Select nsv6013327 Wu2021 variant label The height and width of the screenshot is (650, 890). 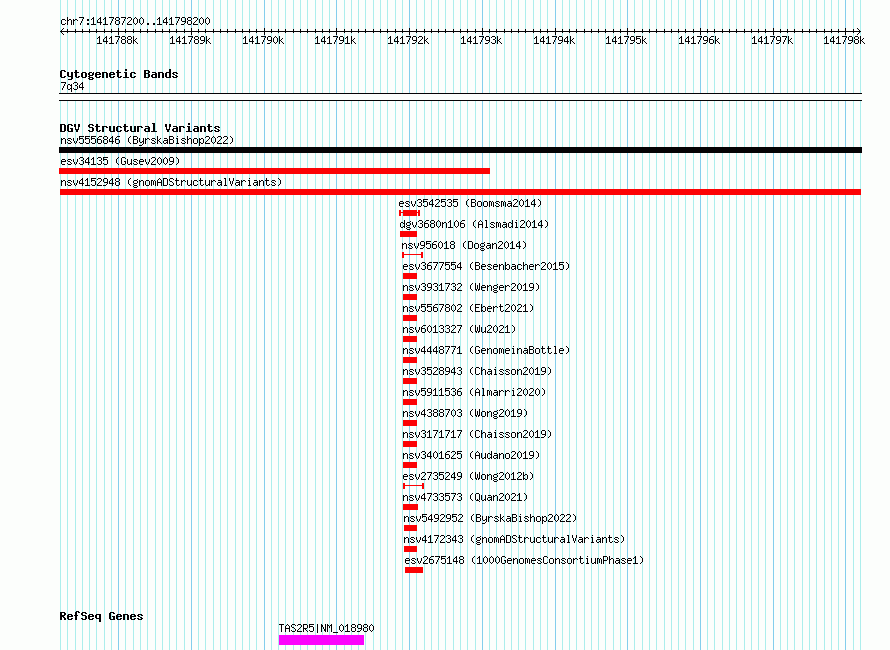click(x=459, y=329)
